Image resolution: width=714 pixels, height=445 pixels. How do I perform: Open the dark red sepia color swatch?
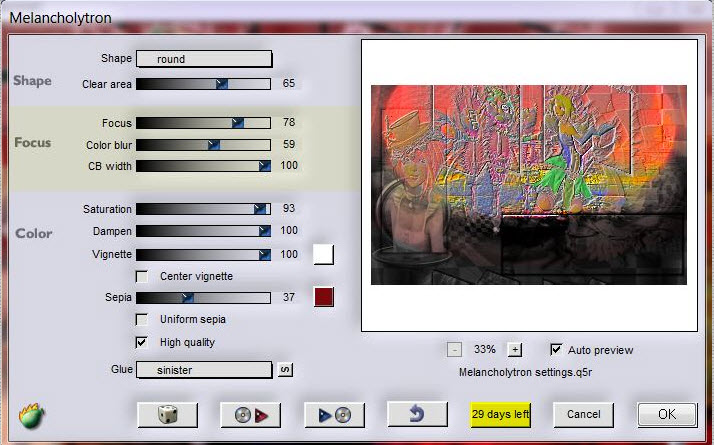tap(324, 297)
